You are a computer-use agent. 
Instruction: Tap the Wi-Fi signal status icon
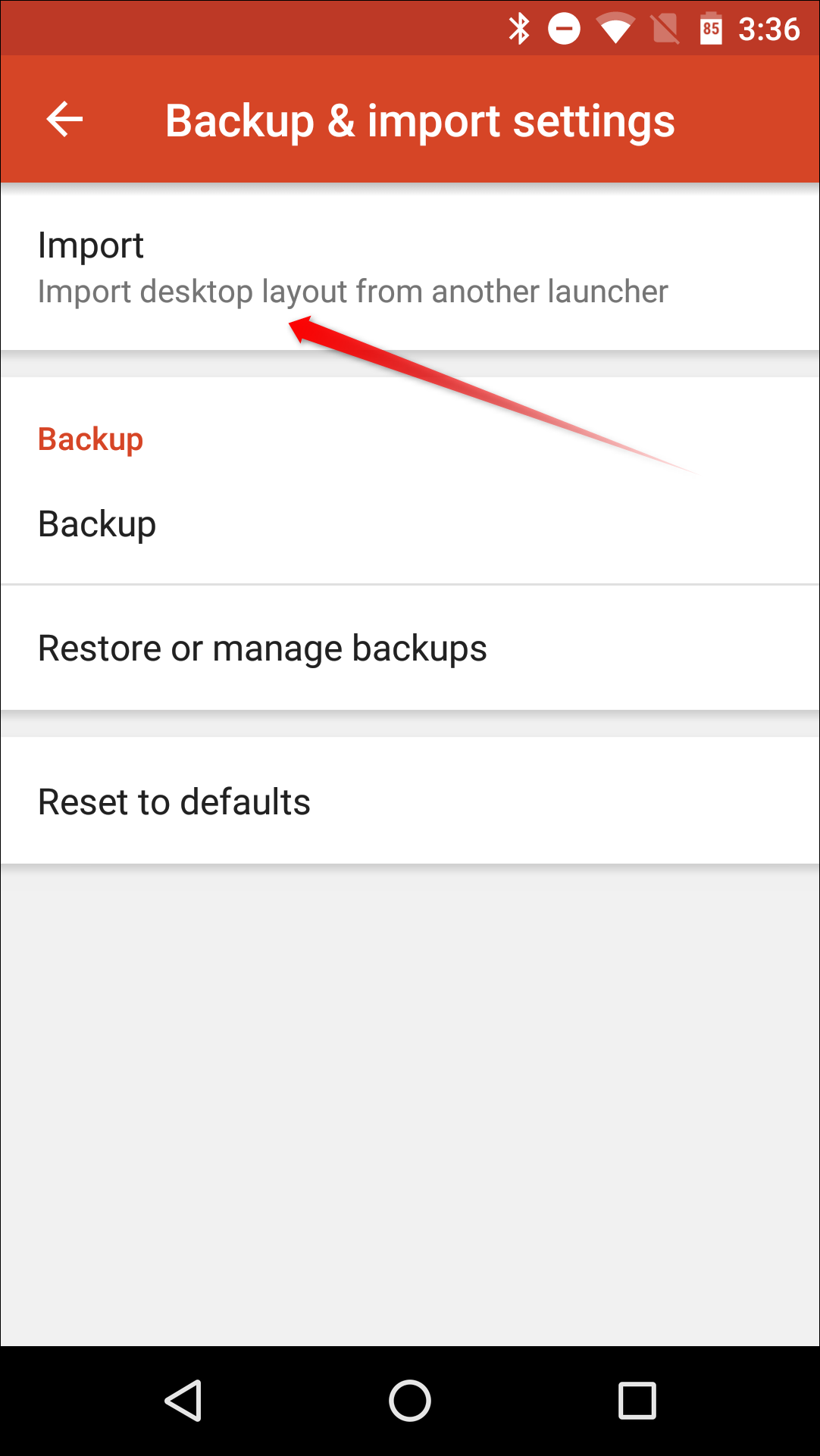615,30
